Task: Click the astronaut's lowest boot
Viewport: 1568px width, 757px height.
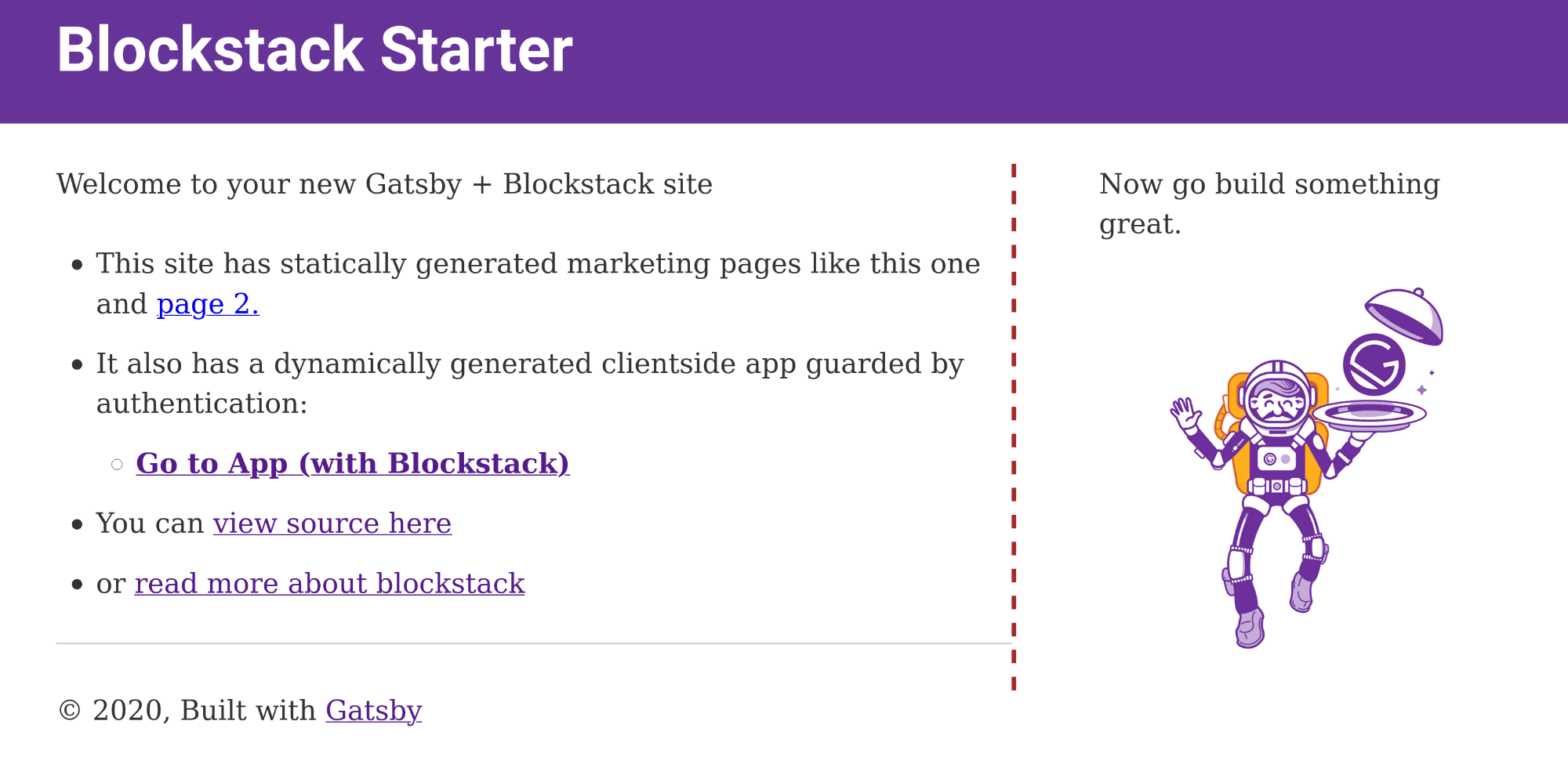Action: tap(1250, 628)
